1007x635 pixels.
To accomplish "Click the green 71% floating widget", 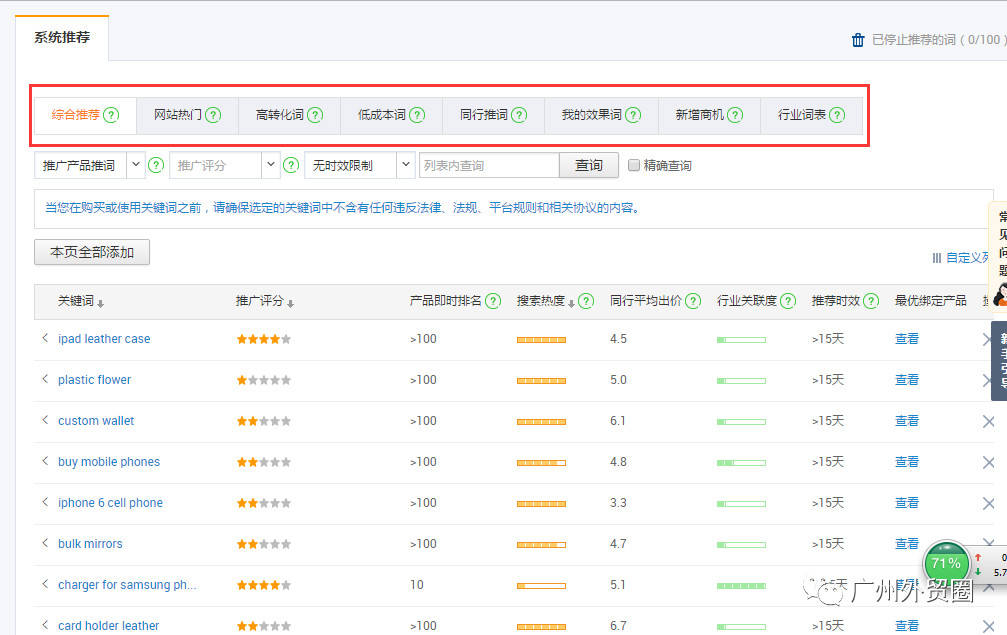I will [x=946, y=564].
